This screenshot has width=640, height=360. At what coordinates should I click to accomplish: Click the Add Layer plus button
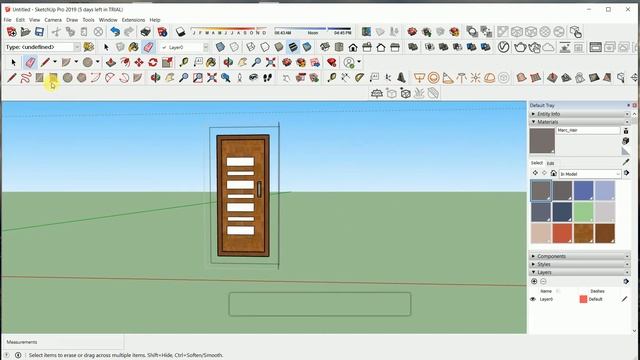534,281
